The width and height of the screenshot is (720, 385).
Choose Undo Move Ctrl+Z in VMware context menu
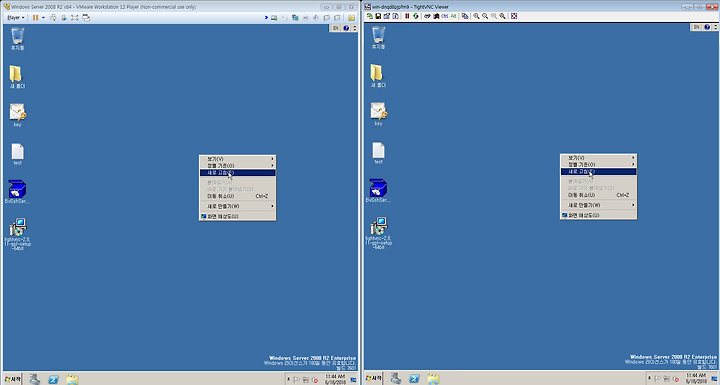[237, 196]
